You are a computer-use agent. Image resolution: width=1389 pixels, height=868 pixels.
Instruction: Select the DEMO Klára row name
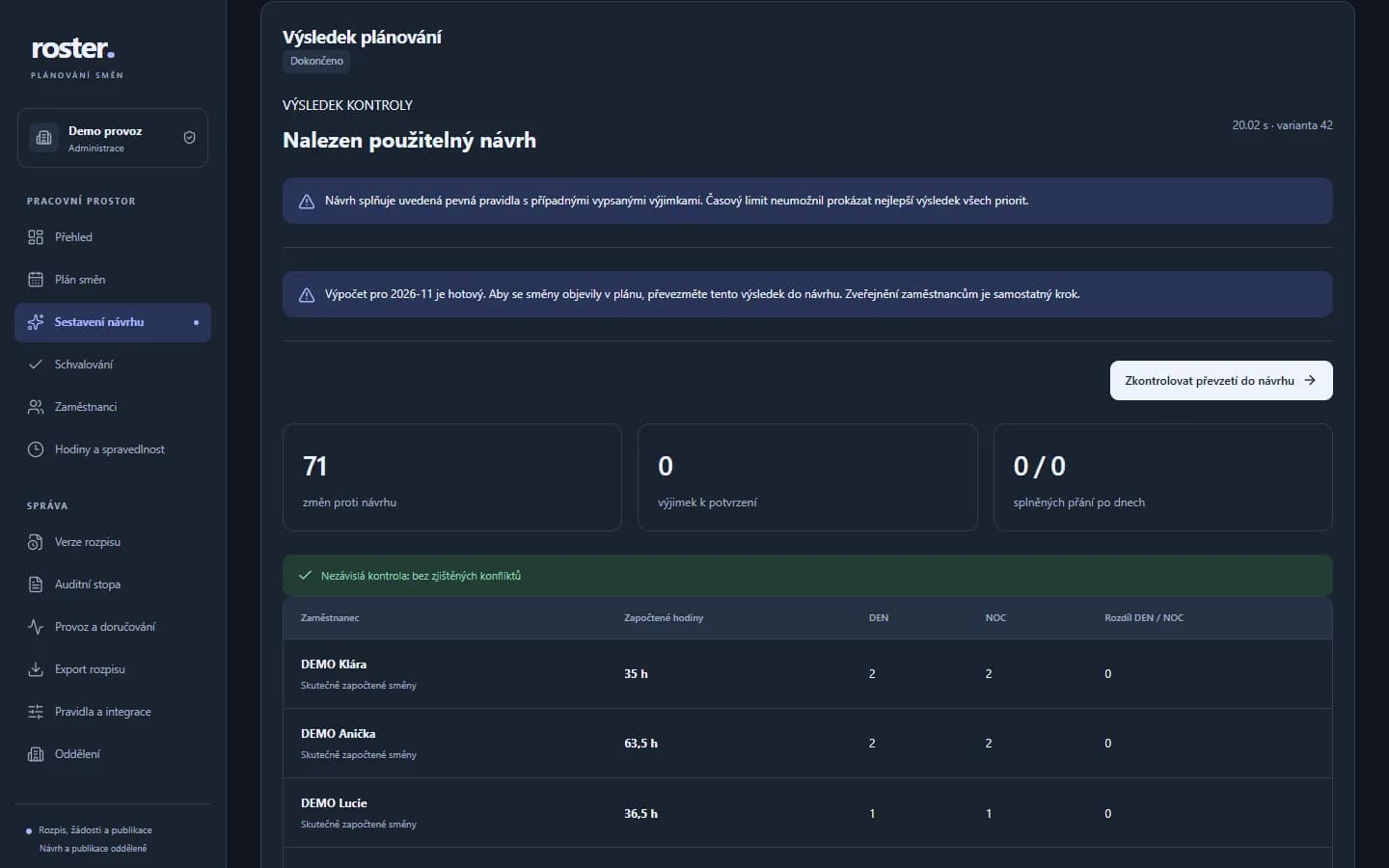point(334,665)
